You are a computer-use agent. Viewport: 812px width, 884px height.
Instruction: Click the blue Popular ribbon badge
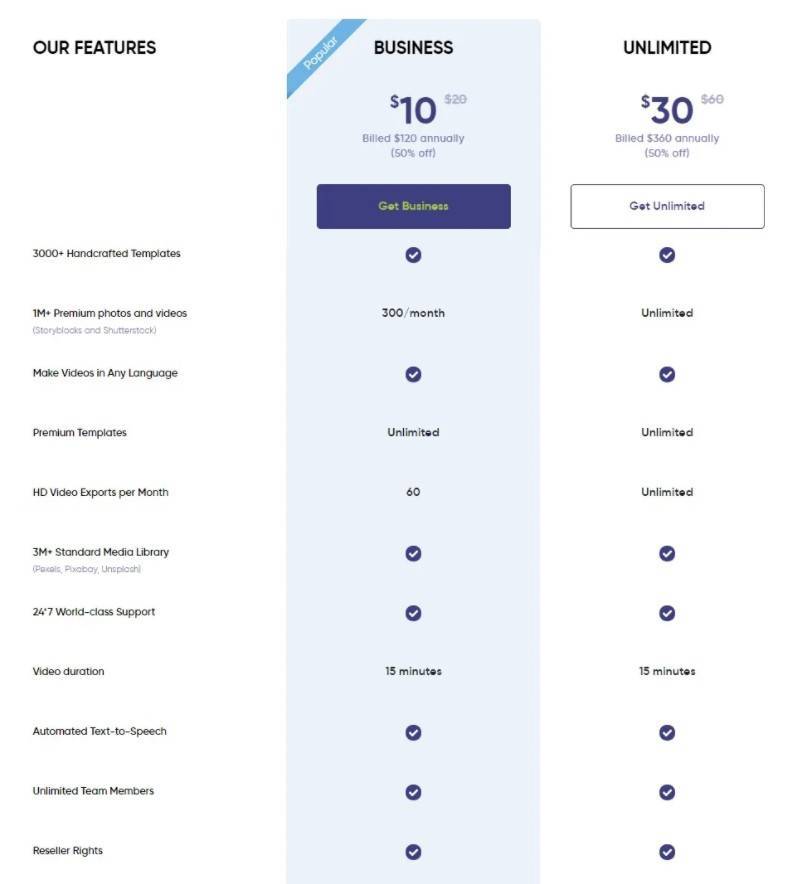coord(322,55)
